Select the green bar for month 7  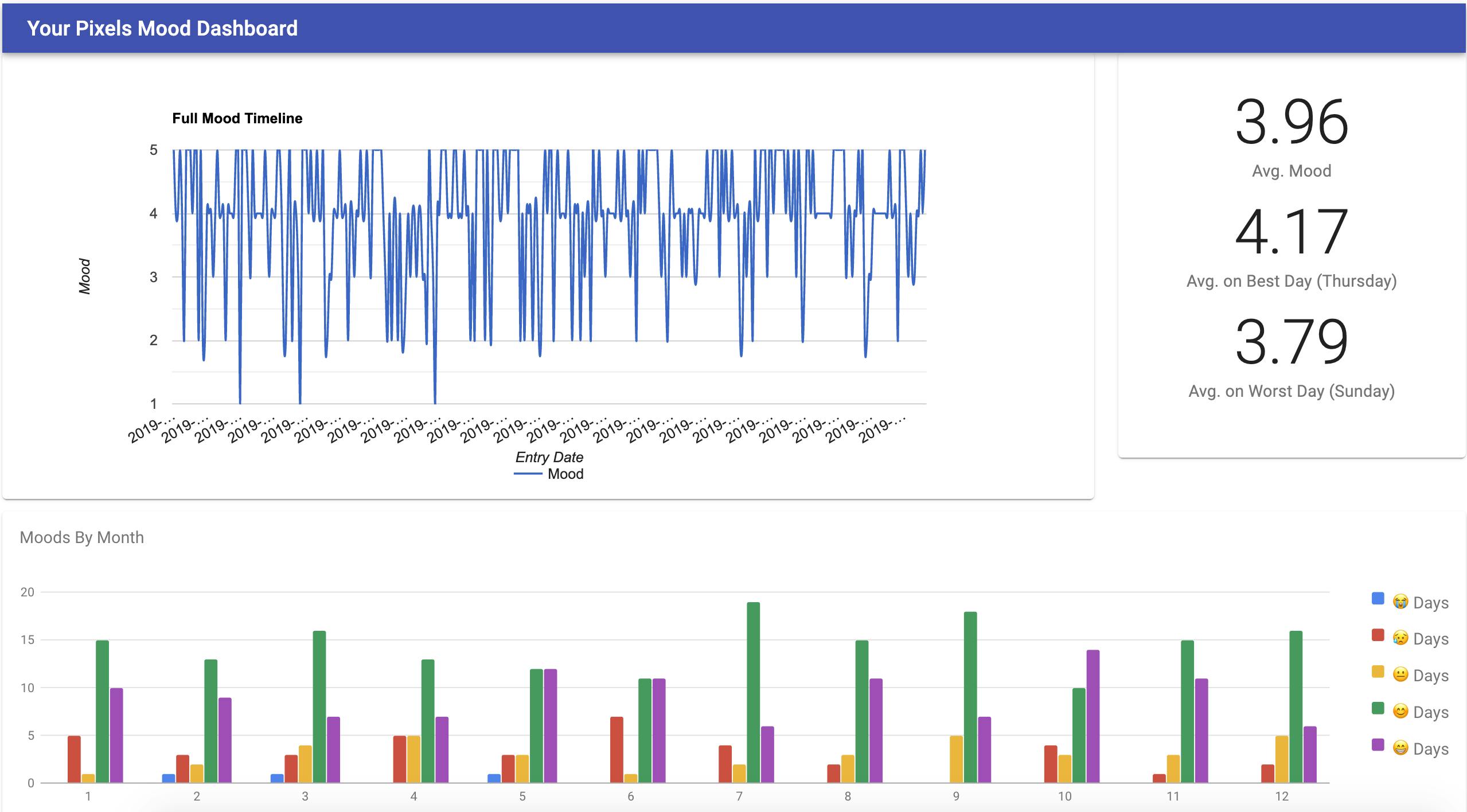point(754,692)
